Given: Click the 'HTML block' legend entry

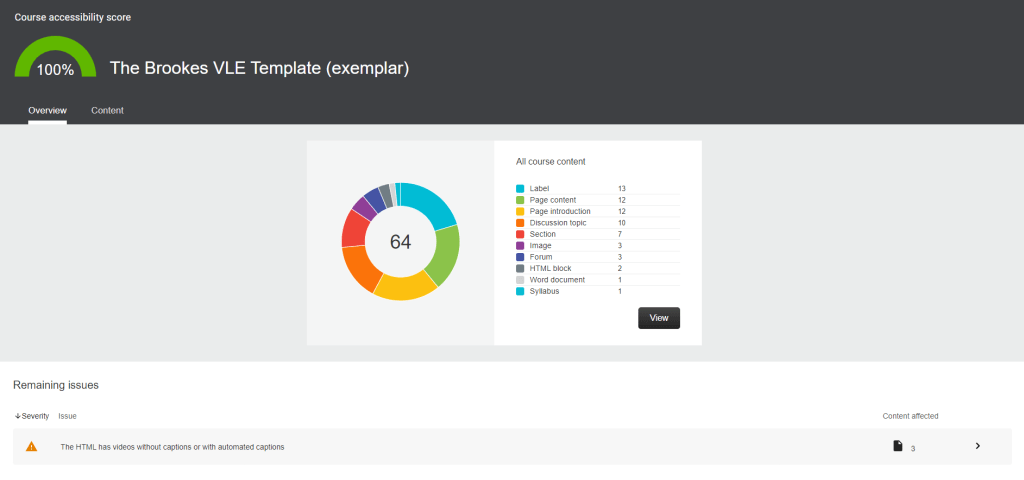Looking at the screenshot, I should (551, 268).
